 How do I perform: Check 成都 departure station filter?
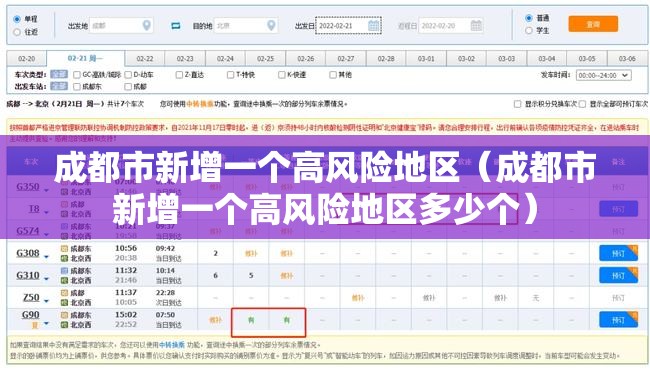[x=128, y=87]
